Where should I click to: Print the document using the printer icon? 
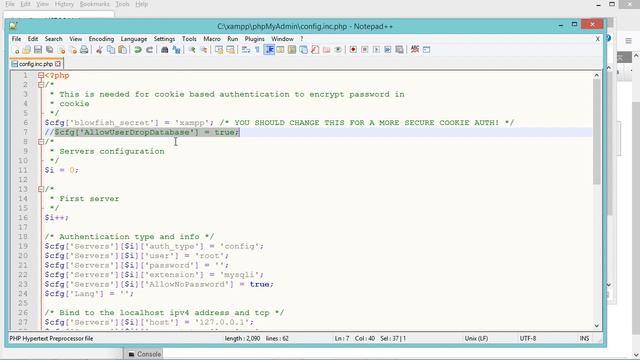(84, 50)
